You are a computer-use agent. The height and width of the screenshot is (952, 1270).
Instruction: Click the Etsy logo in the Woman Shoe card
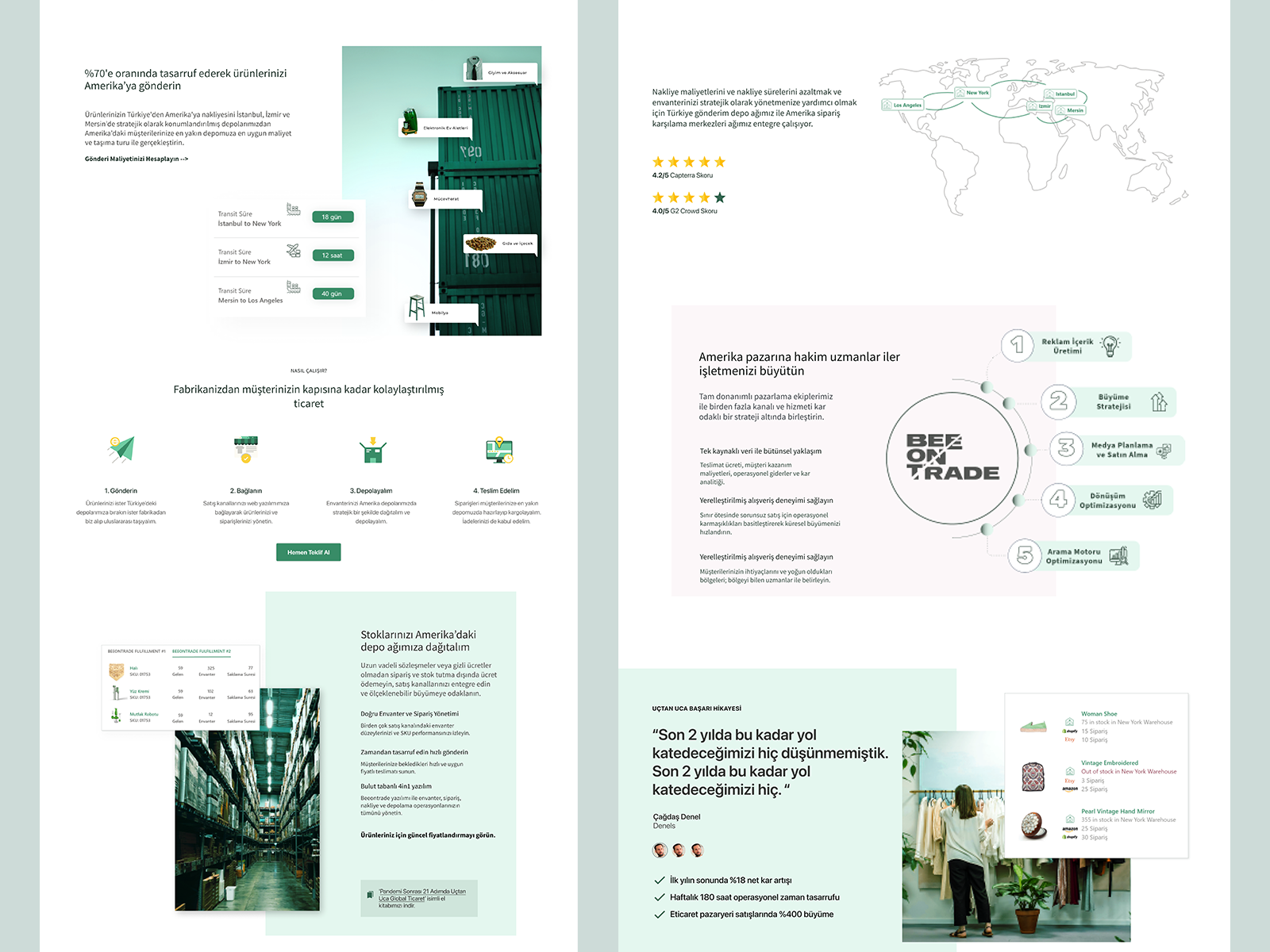tap(1069, 739)
